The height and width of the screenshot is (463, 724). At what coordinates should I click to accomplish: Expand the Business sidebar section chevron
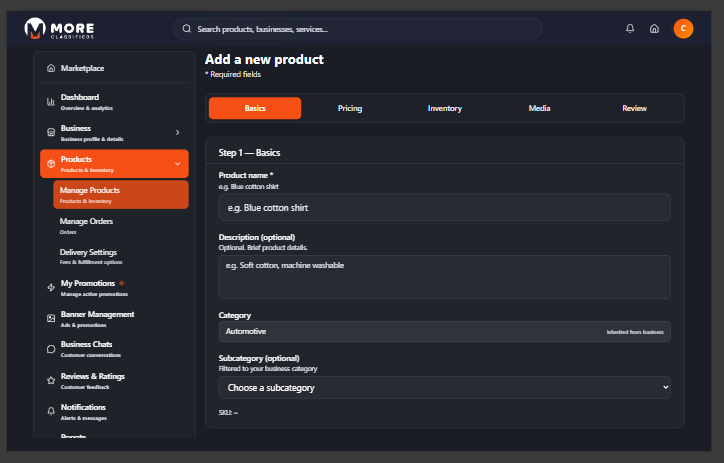[x=177, y=132]
